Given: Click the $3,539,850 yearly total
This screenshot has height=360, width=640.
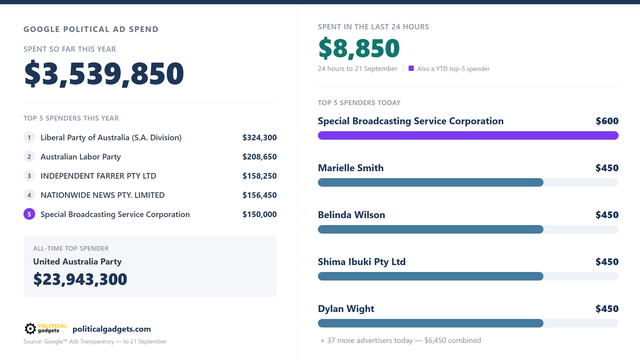Looking at the screenshot, I should tap(104, 74).
